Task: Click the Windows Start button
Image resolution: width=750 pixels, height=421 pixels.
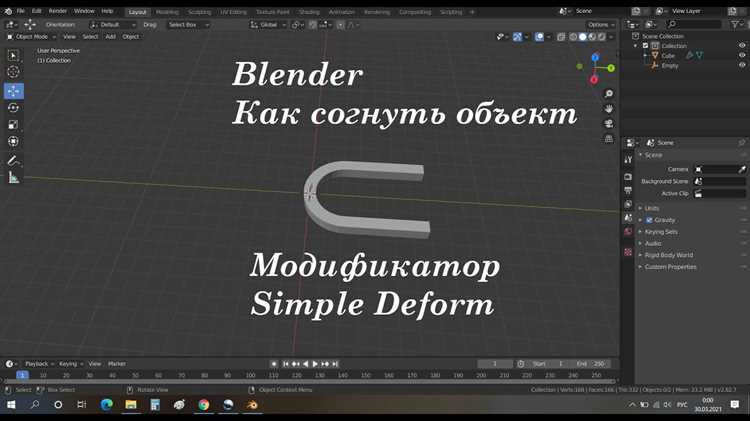Action: (11, 405)
